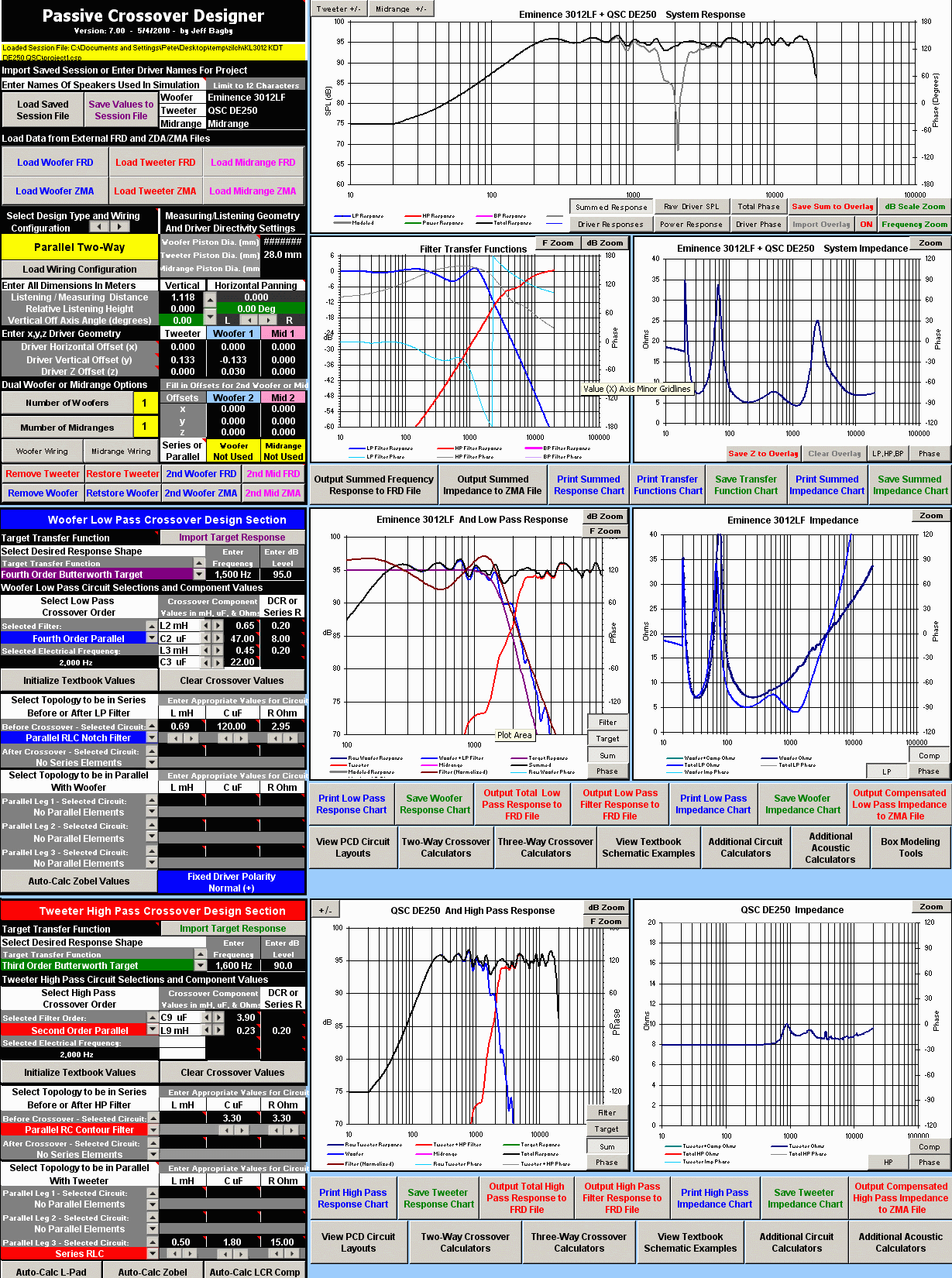Click Save Values to Session File
952x1278 pixels.
pyautogui.click(x=121, y=110)
